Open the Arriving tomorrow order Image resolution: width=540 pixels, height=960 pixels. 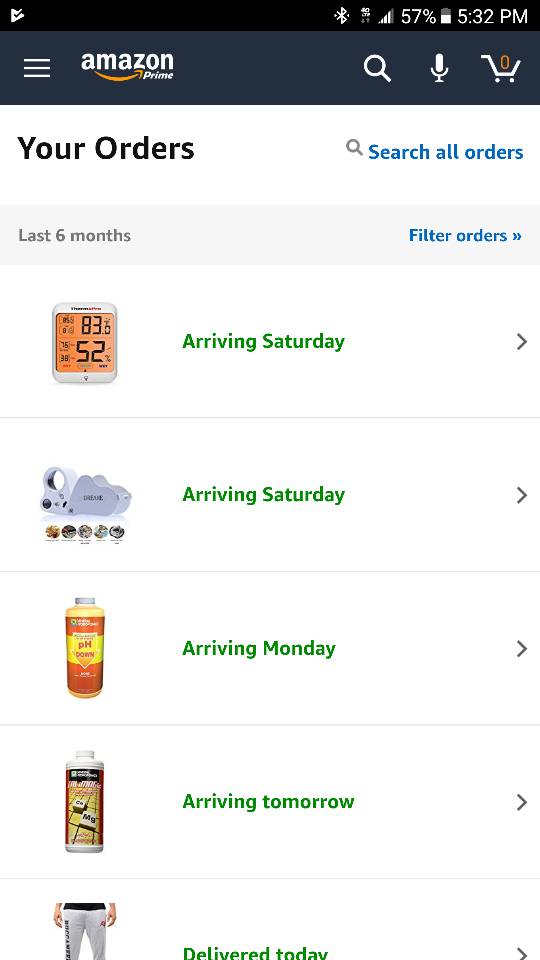(x=268, y=802)
